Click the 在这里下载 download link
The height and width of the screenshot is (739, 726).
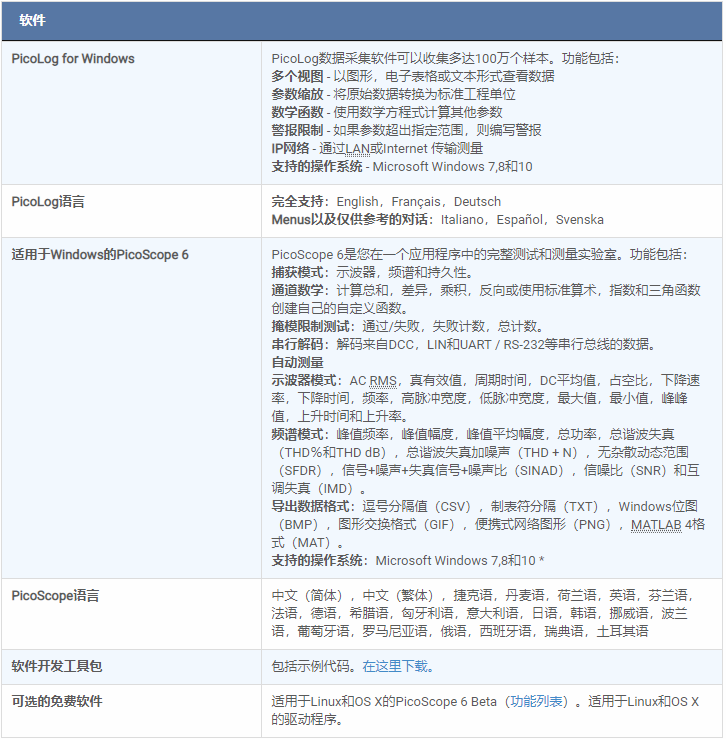(x=398, y=666)
